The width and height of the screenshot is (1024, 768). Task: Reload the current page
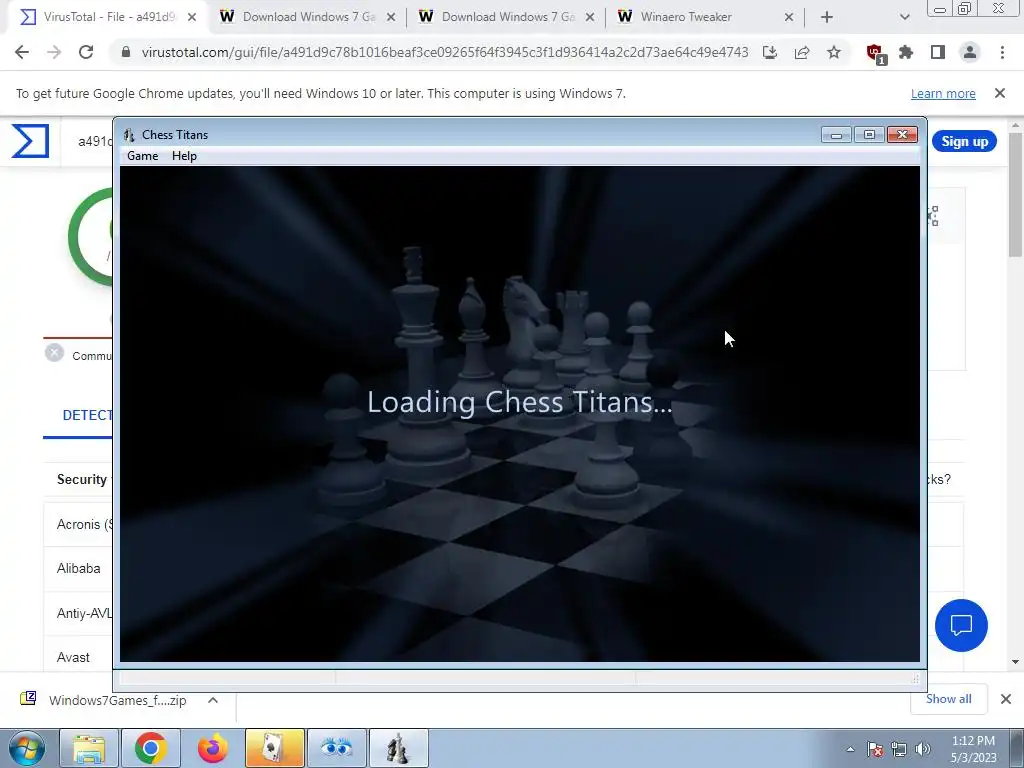tap(86, 52)
